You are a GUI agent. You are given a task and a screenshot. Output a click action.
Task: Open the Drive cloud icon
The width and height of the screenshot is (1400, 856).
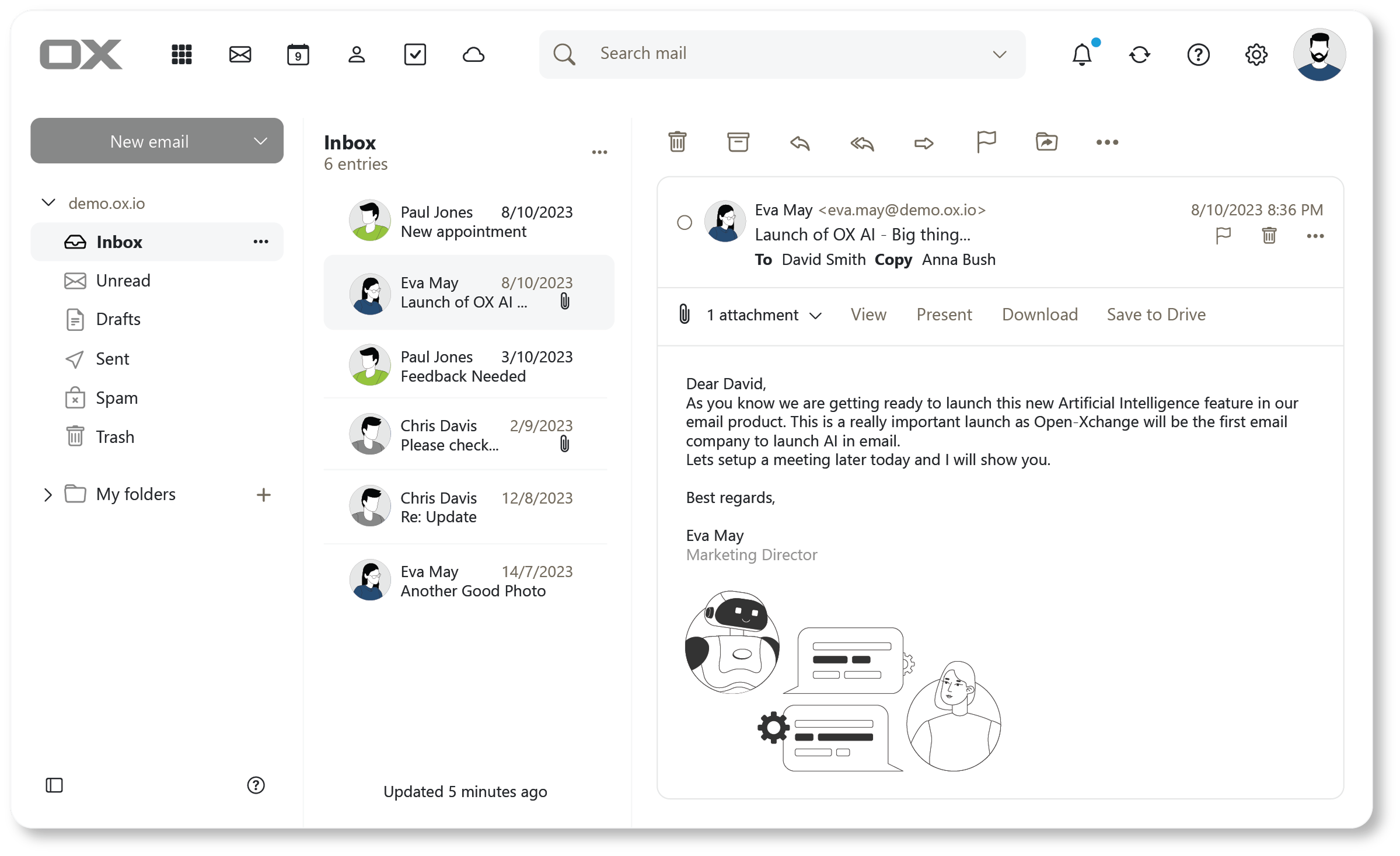[x=473, y=54]
